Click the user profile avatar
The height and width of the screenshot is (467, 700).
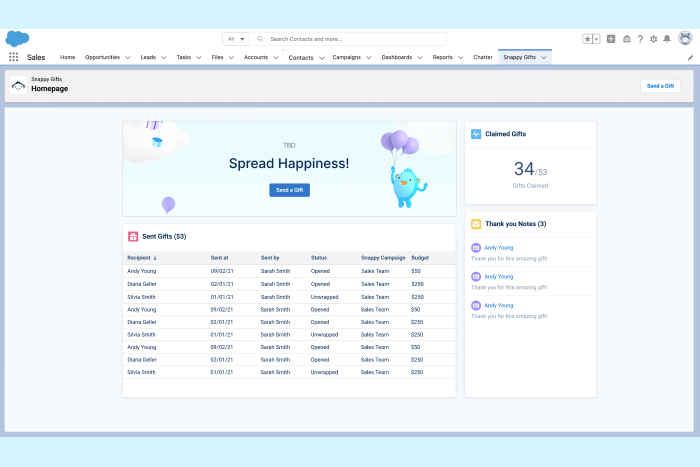(x=685, y=38)
